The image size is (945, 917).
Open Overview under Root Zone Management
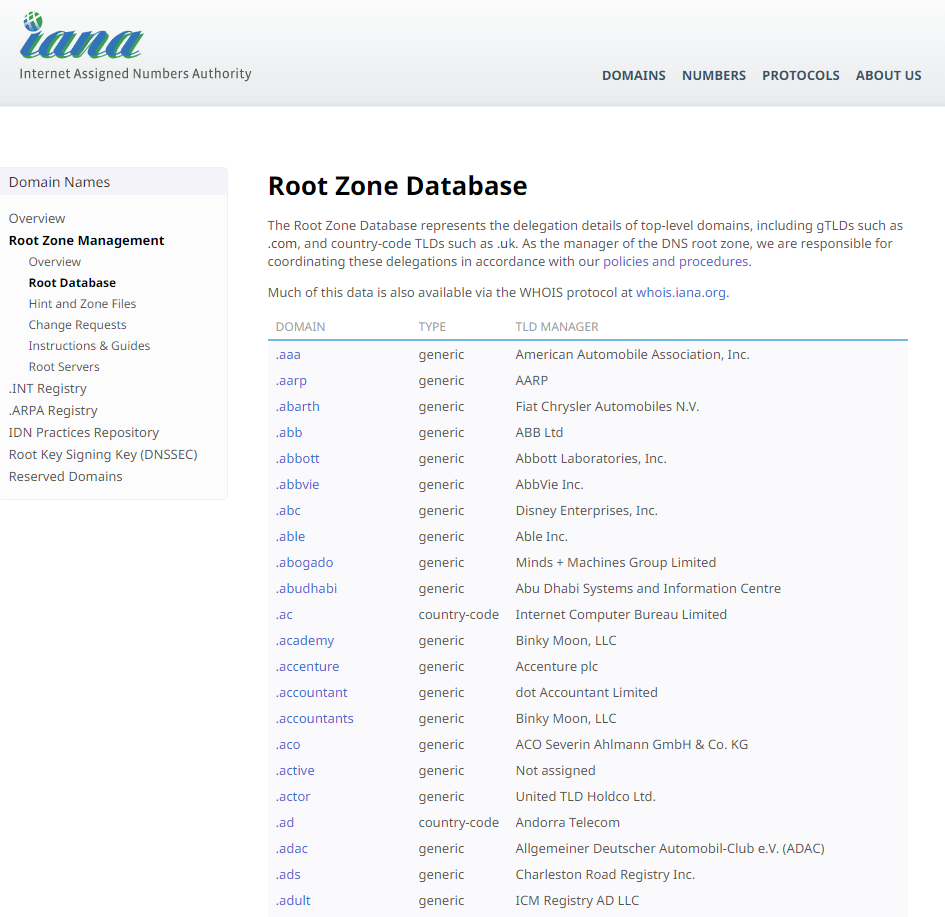pos(54,262)
